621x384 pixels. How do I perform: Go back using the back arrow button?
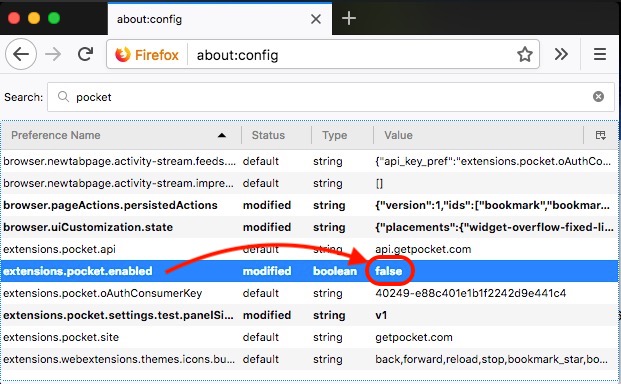(x=21, y=54)
